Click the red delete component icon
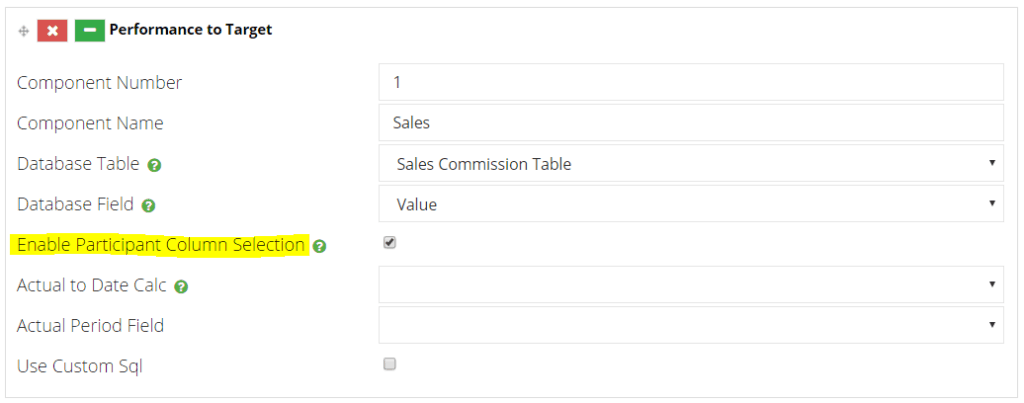The height and width of the screenshot is (403, 1024). click(x=52, y=31)
